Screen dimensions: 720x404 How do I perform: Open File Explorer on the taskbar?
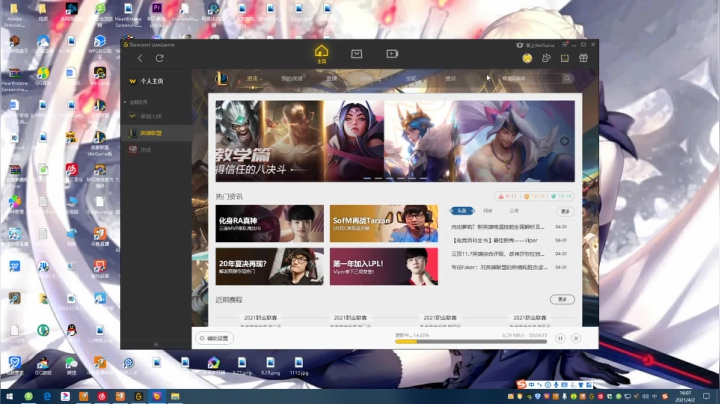175,396
